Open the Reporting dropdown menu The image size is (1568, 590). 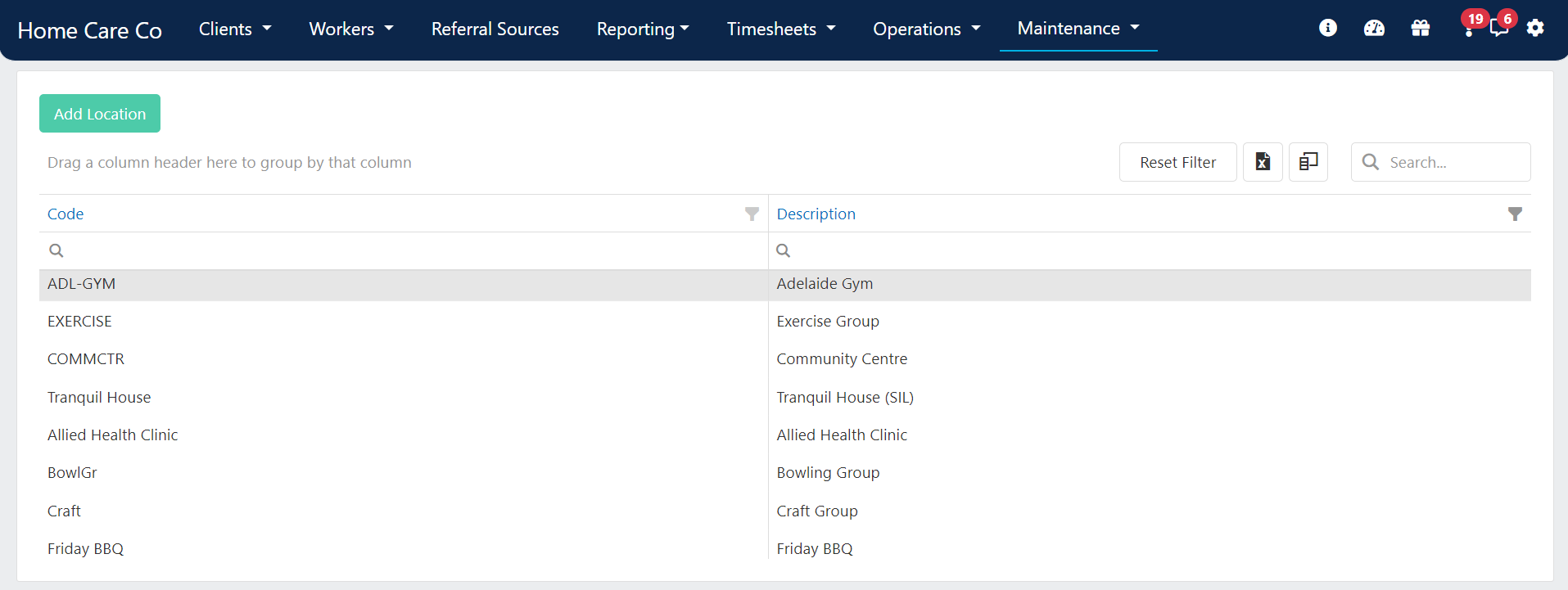click(643, 29)
